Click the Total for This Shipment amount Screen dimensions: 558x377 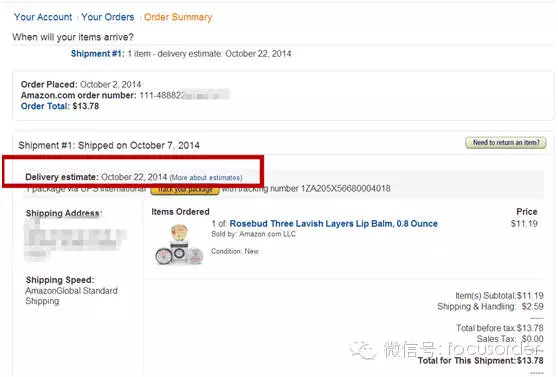coord(530,361)
